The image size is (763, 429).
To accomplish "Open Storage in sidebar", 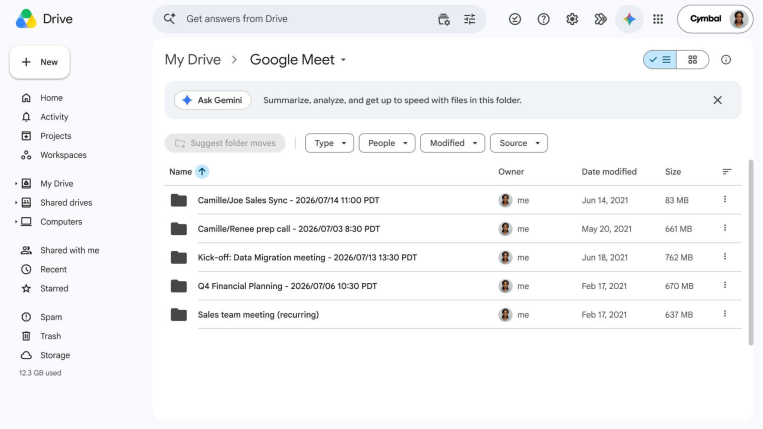I will pyautogui.click(x=46, y=355).
